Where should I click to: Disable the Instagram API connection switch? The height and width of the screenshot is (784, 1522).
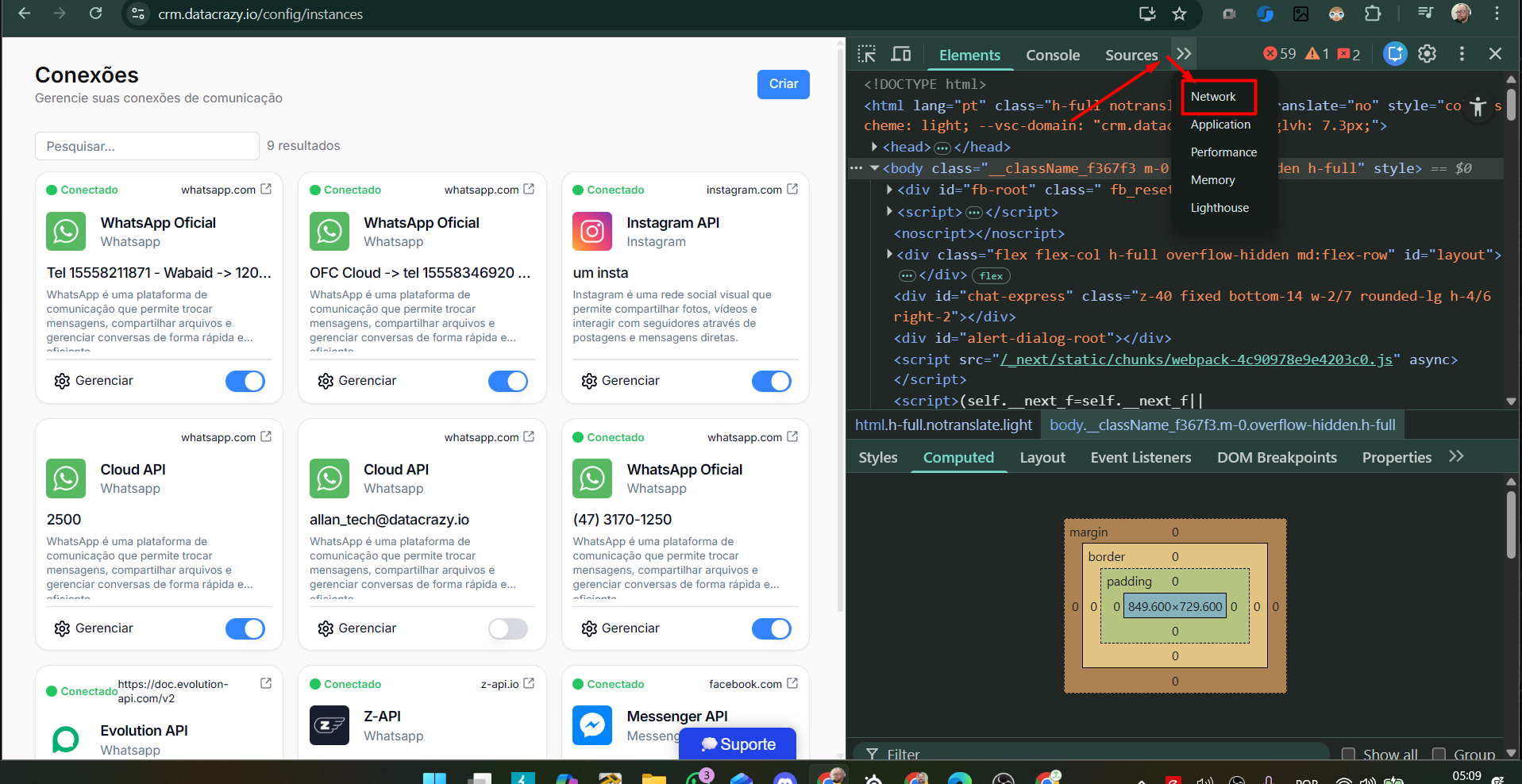[x=772, y=382]
